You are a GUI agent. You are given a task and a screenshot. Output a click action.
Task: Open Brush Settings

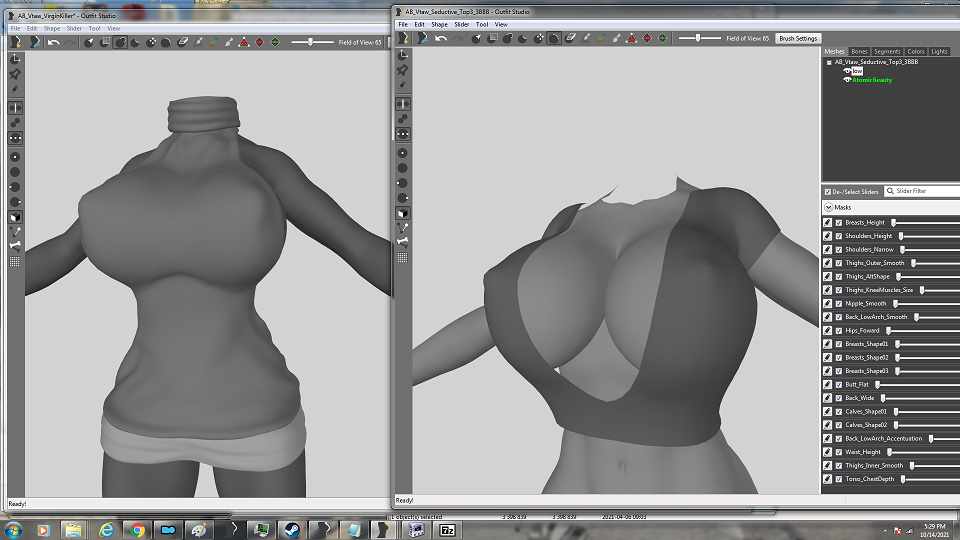point(798,38)
